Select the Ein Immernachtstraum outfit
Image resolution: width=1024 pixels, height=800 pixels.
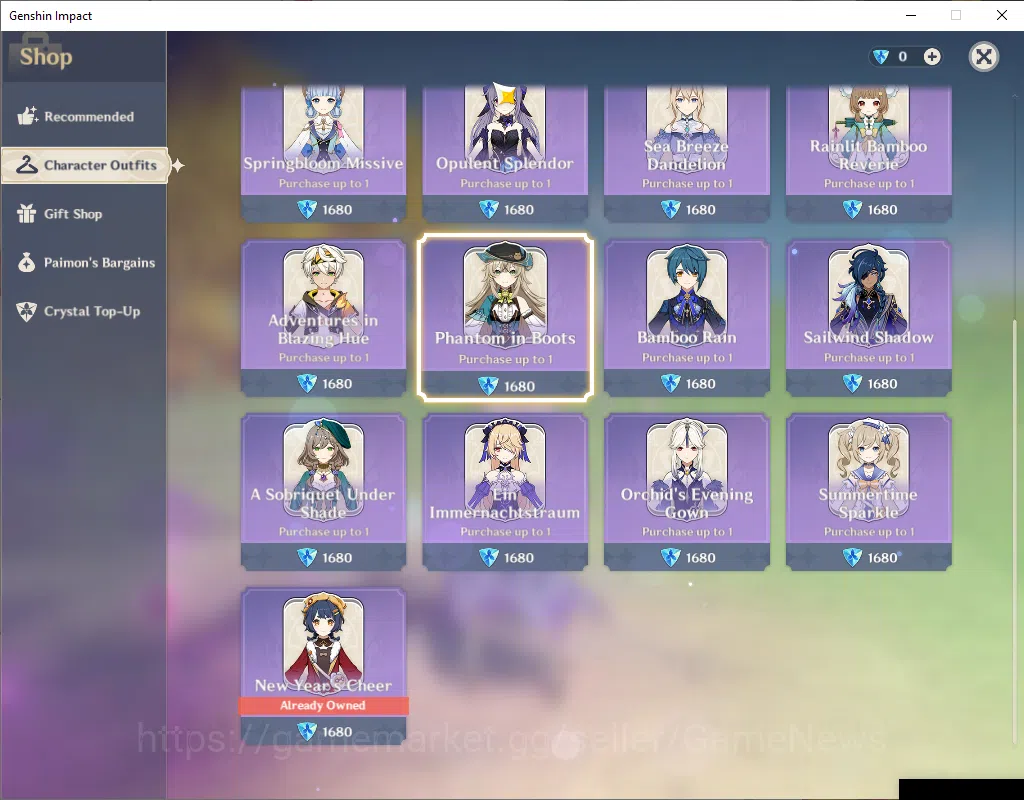click(x=505, y=492)
